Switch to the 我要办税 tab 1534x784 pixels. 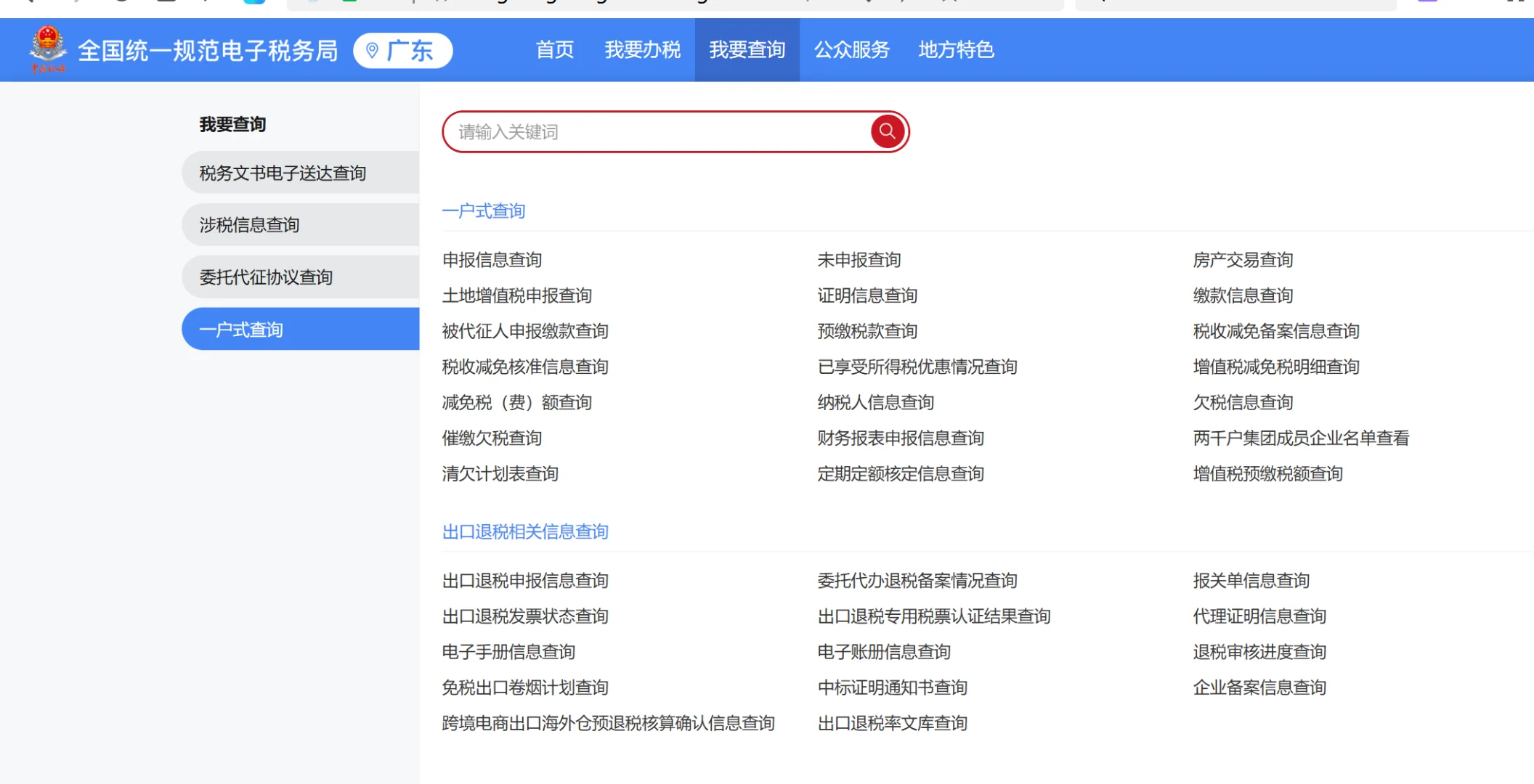(642, 49)
